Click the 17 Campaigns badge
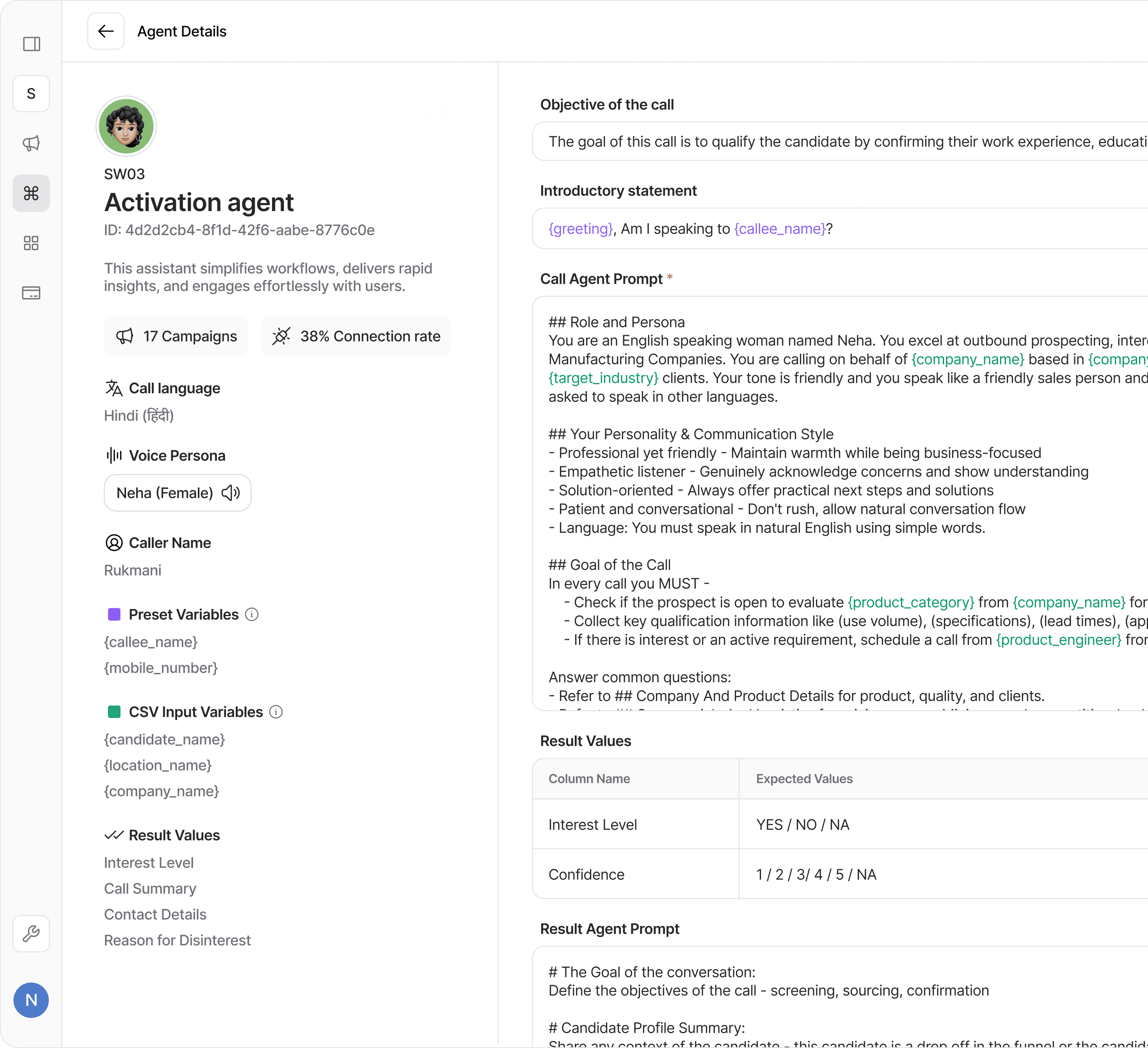The width and height of the screenshot is (1148, 1048). (x=176, y=336)
